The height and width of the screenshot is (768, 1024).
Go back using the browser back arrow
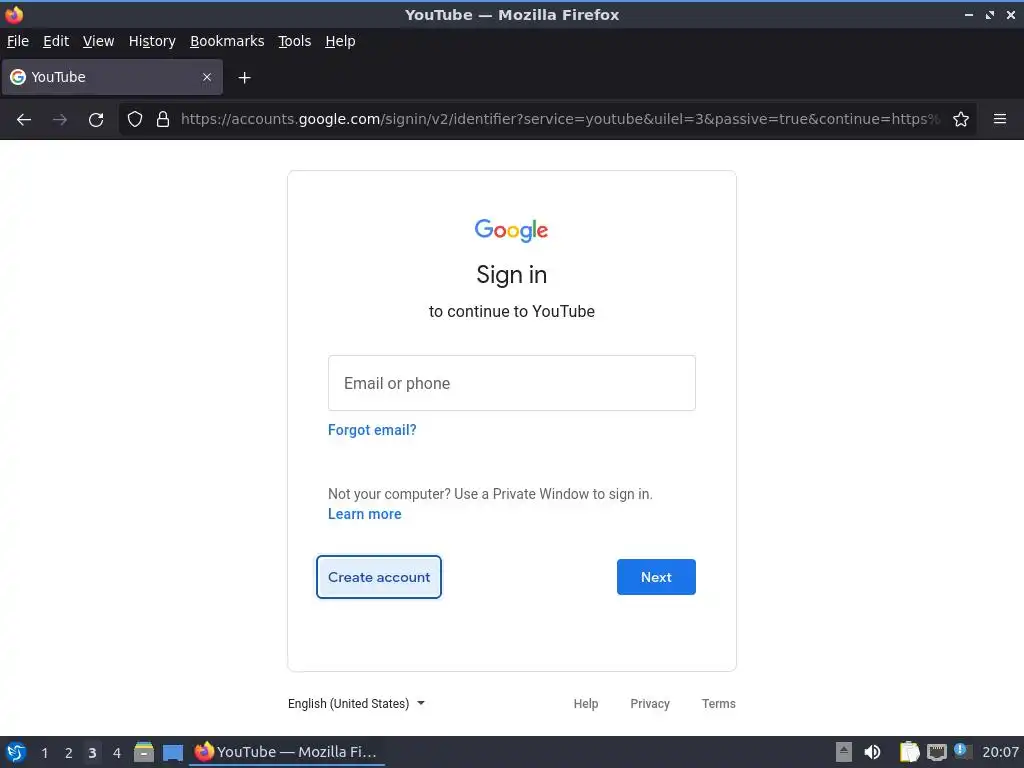click(24, 120)
